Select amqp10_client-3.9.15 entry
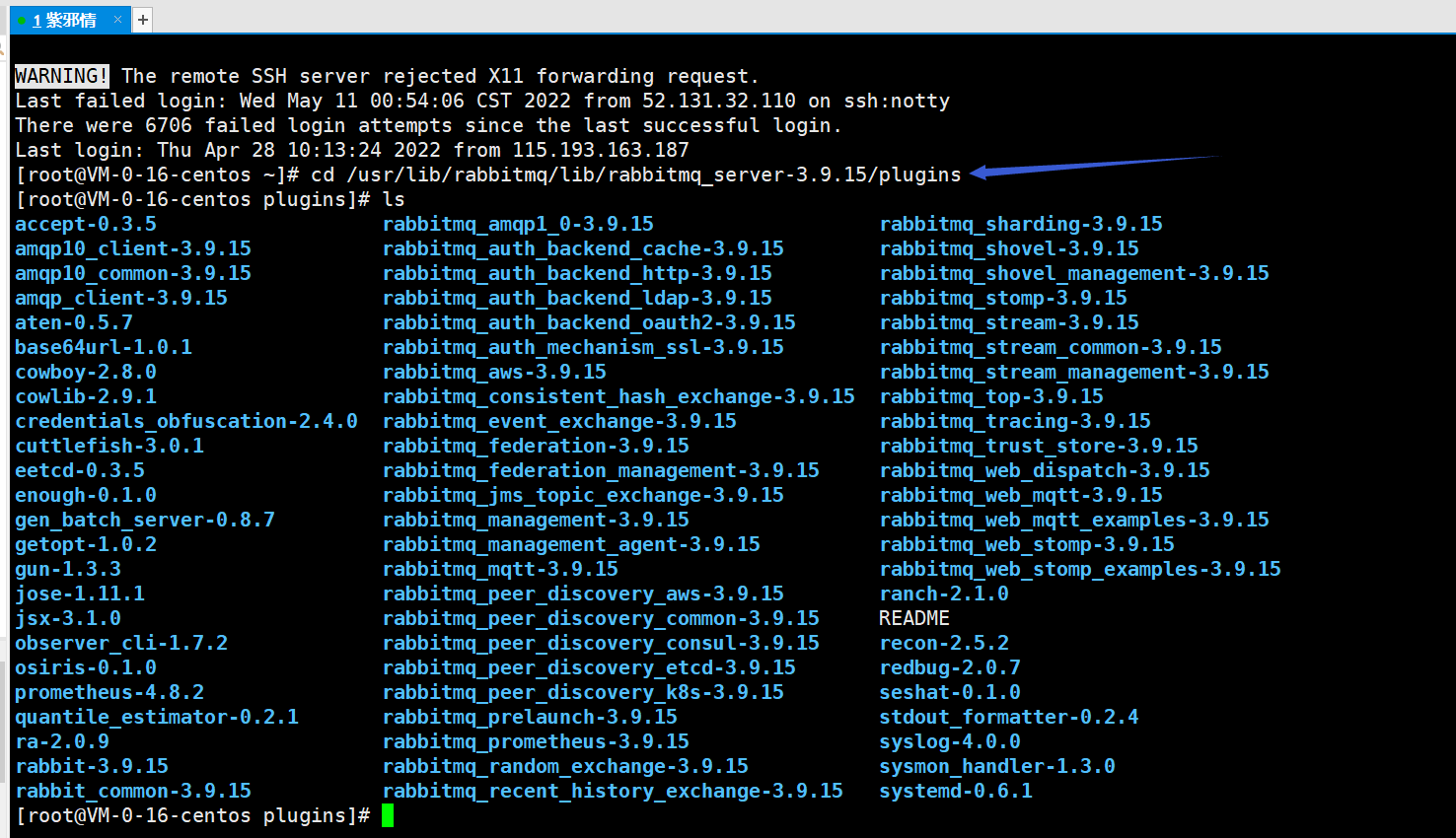 133,248
